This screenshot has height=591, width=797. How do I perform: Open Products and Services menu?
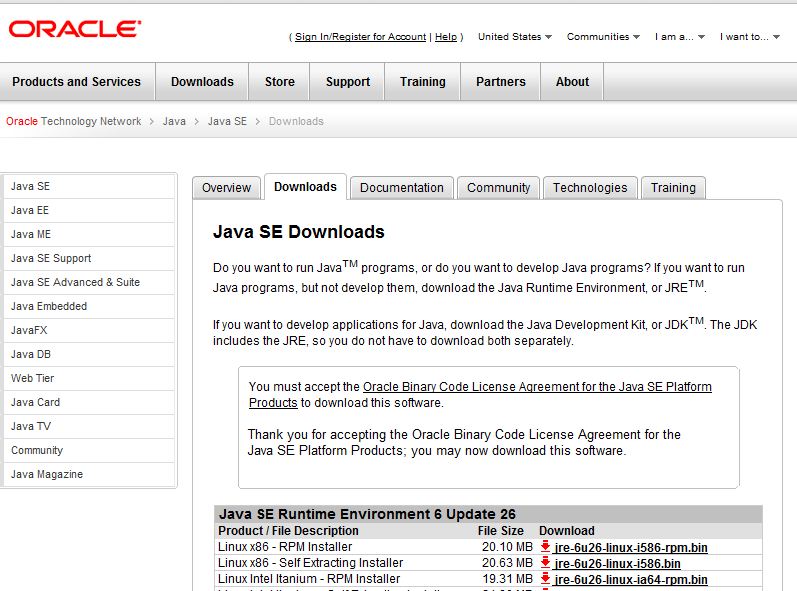pyautogui.click(x=77, y=82)
